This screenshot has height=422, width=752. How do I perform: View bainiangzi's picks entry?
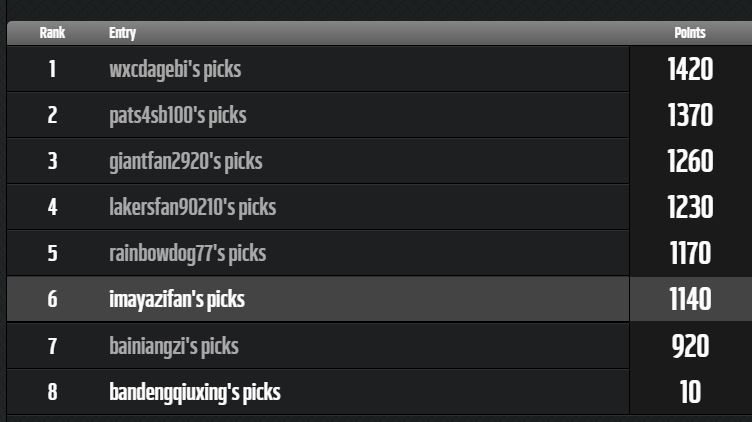(x=174, y=346)
